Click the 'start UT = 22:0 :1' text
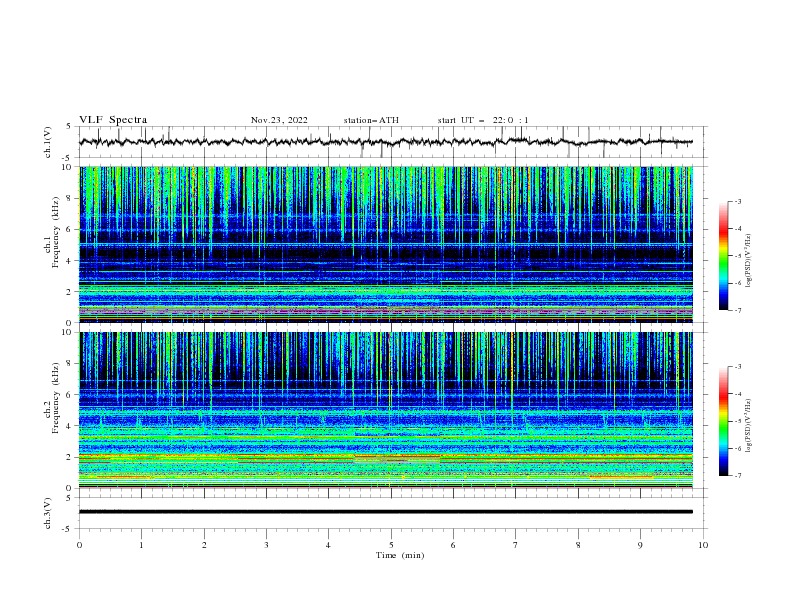 483,120
